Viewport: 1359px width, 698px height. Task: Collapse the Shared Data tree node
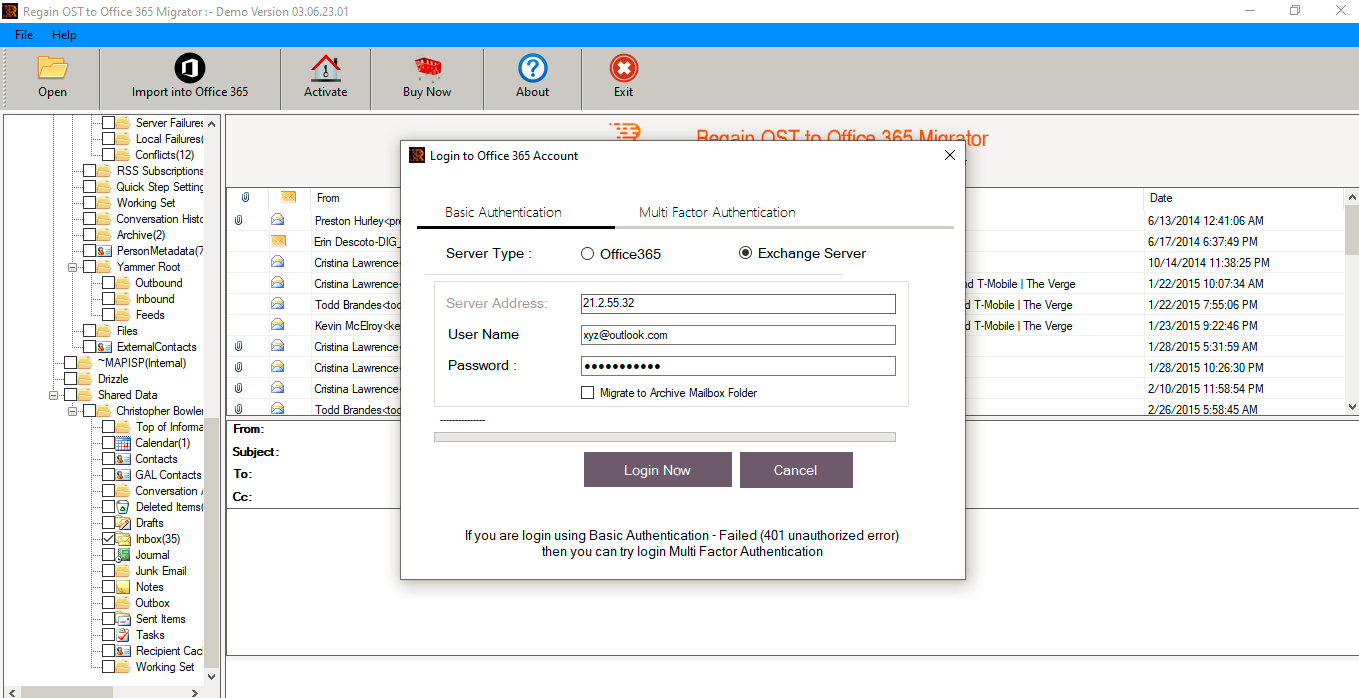54,395
